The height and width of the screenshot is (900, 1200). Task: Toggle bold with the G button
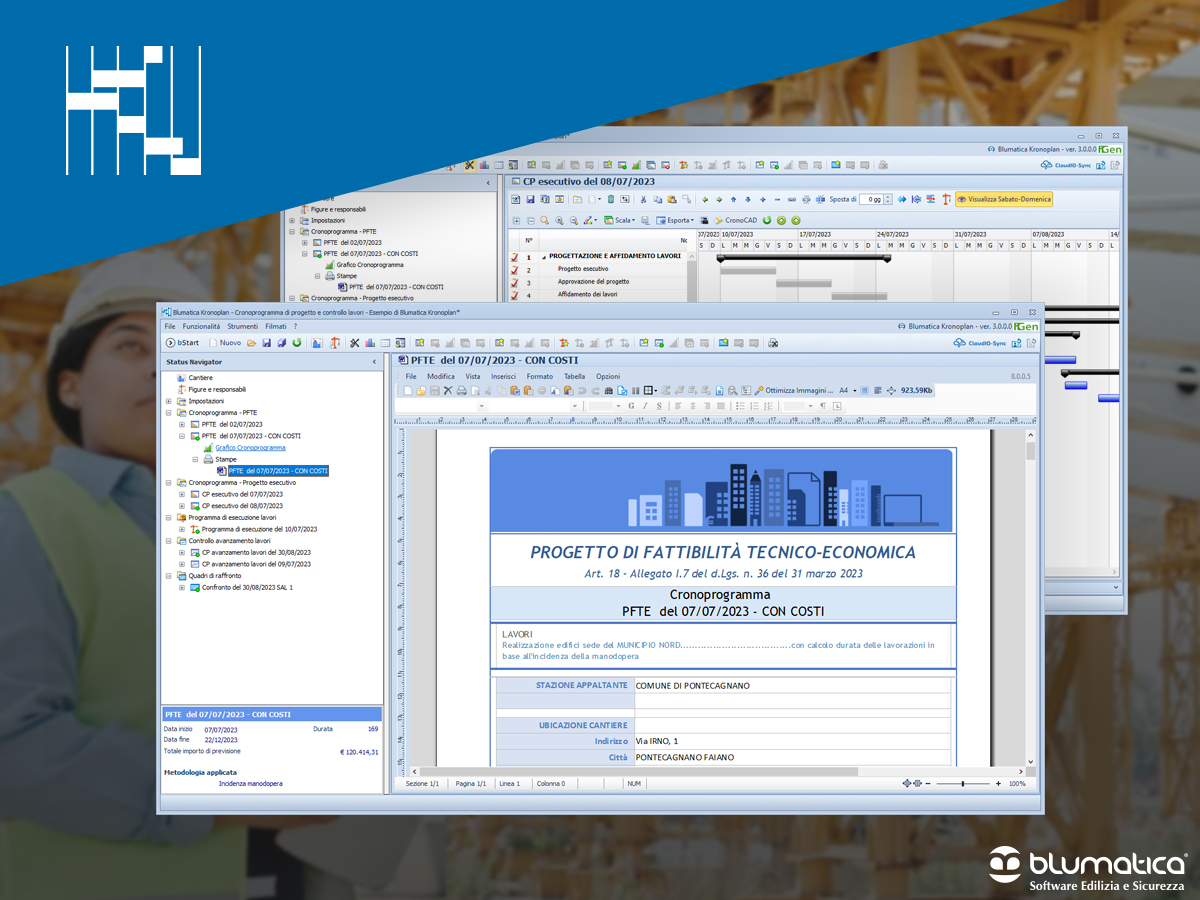coord(631,406)
